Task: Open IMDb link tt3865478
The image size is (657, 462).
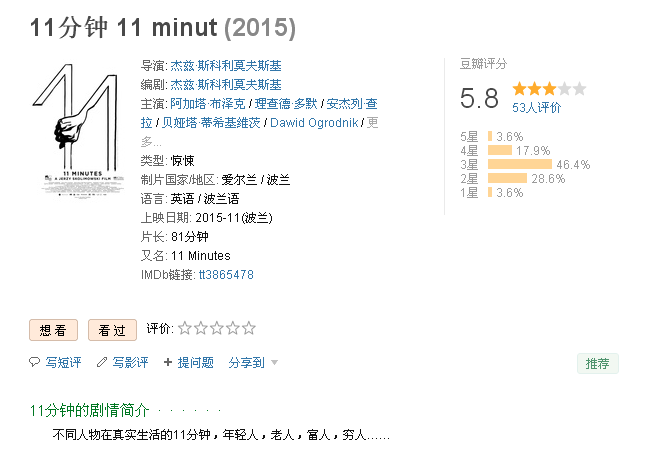Action: pyautogui.click(x=226, y=275)
